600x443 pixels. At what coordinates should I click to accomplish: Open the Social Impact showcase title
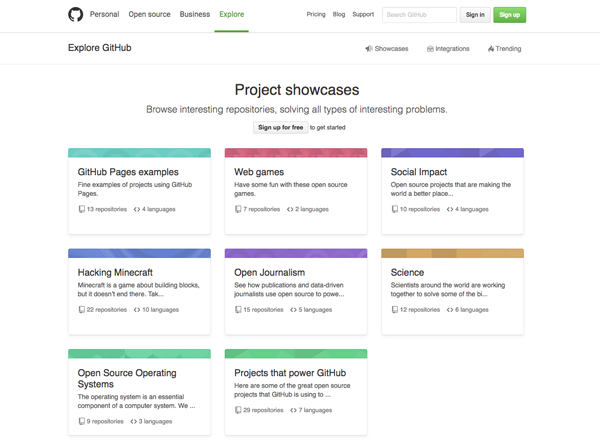click(418, 172)
